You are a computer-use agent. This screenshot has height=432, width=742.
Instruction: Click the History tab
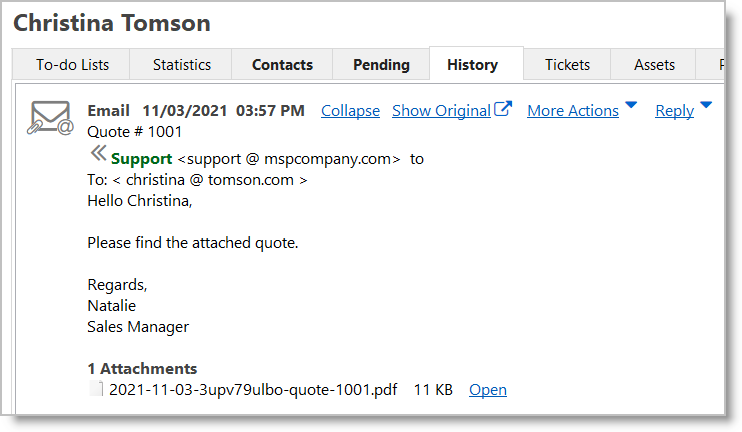point(473,65)
